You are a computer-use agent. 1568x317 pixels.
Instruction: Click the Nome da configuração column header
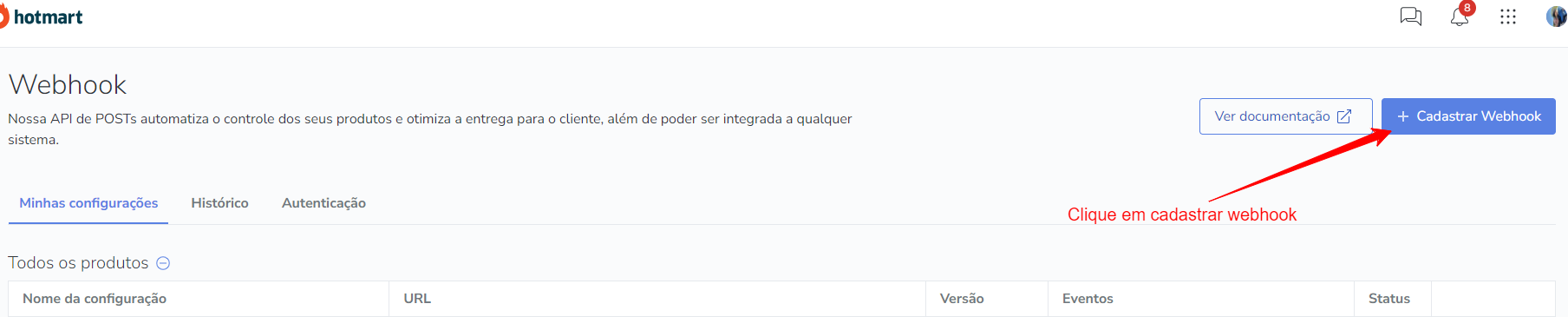point(95,299)
